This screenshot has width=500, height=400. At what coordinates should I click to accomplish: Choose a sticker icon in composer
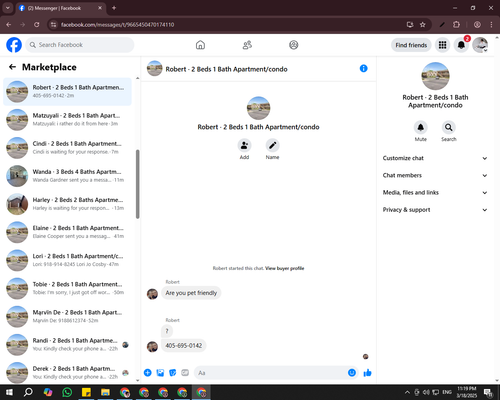(x=173, y=373)
